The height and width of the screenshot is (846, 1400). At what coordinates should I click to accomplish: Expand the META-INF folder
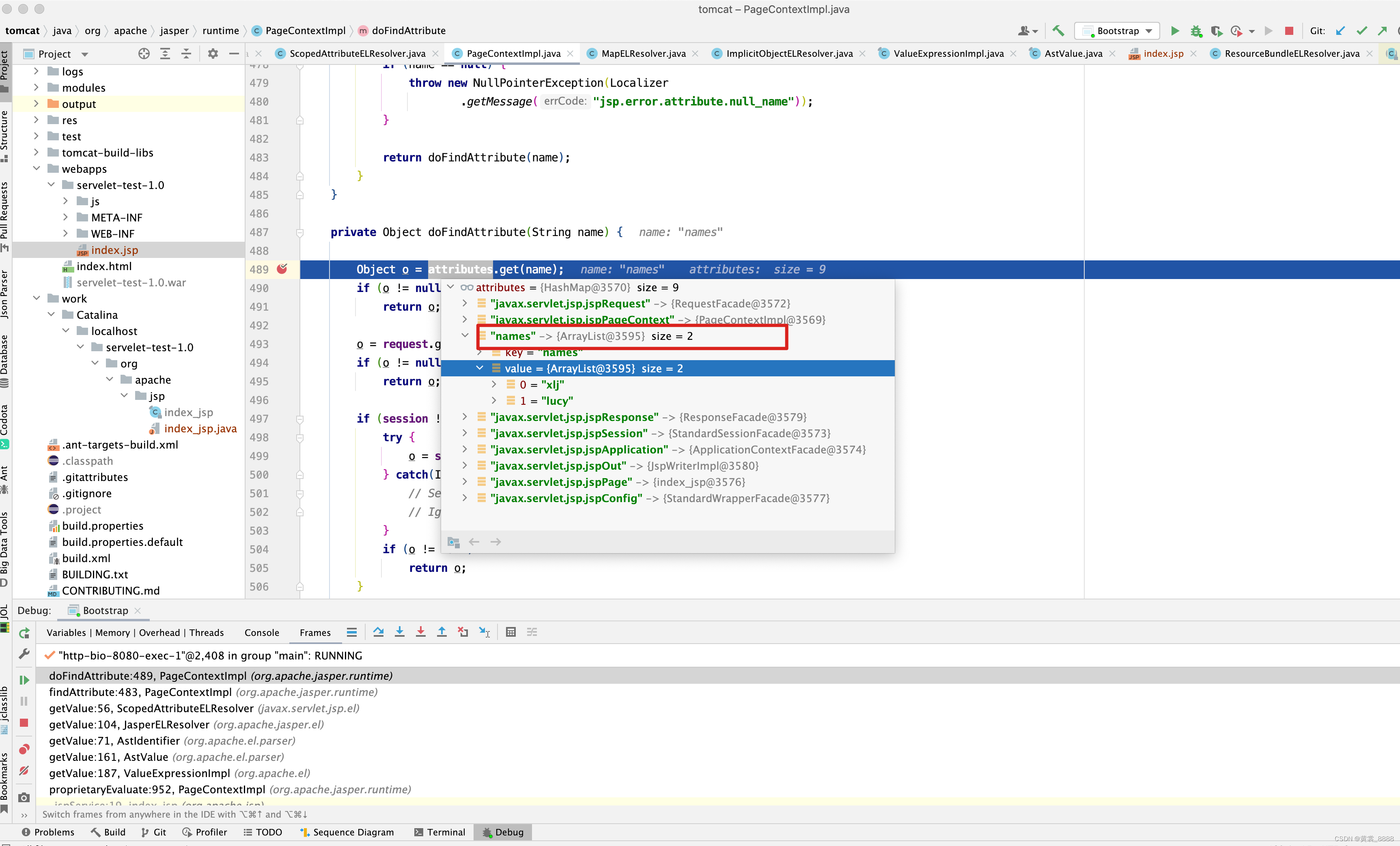point(66,217)
